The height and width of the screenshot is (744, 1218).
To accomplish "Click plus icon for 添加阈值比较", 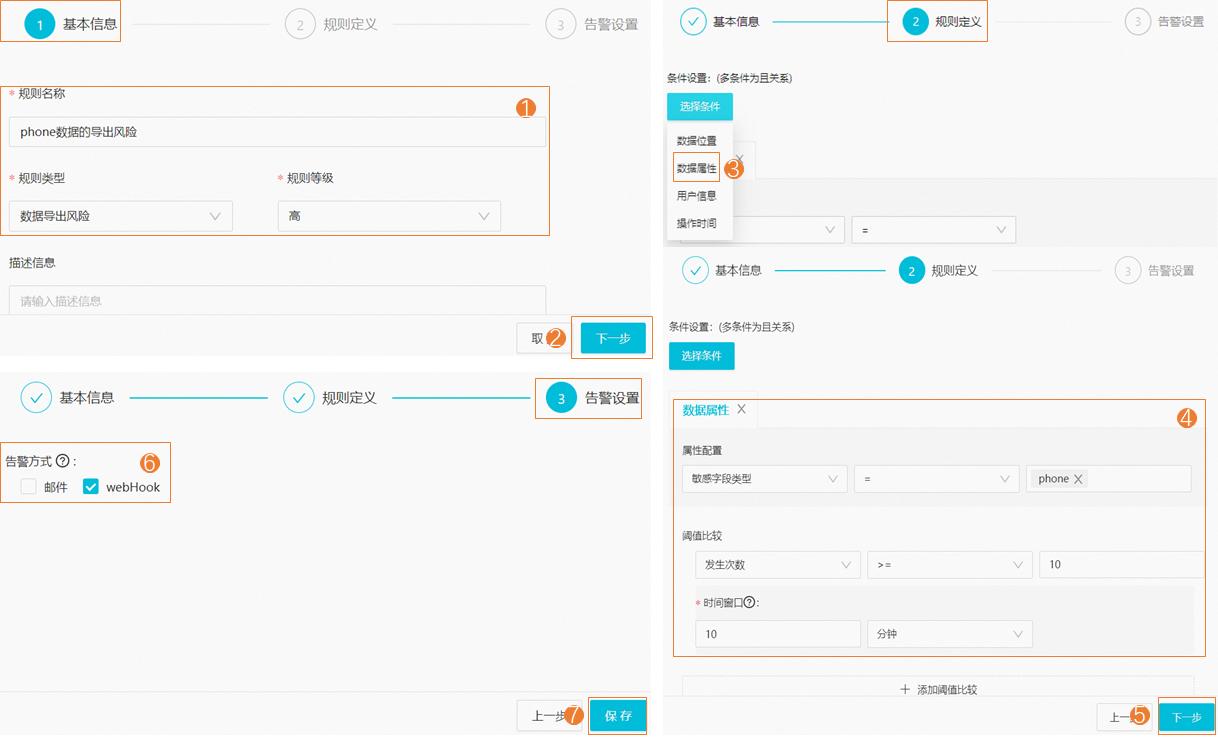I will pos(905,689).
